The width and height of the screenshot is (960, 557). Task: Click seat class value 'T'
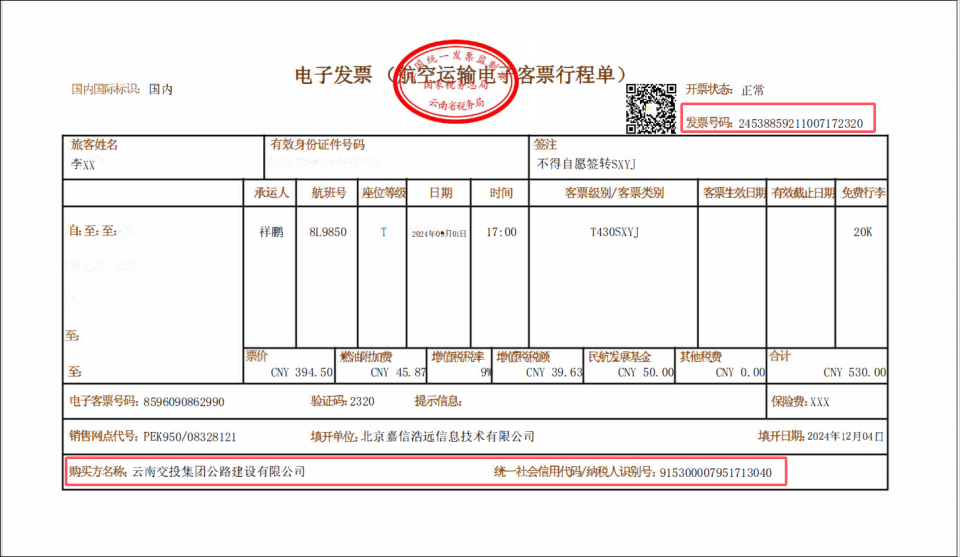tap(383, 232)
